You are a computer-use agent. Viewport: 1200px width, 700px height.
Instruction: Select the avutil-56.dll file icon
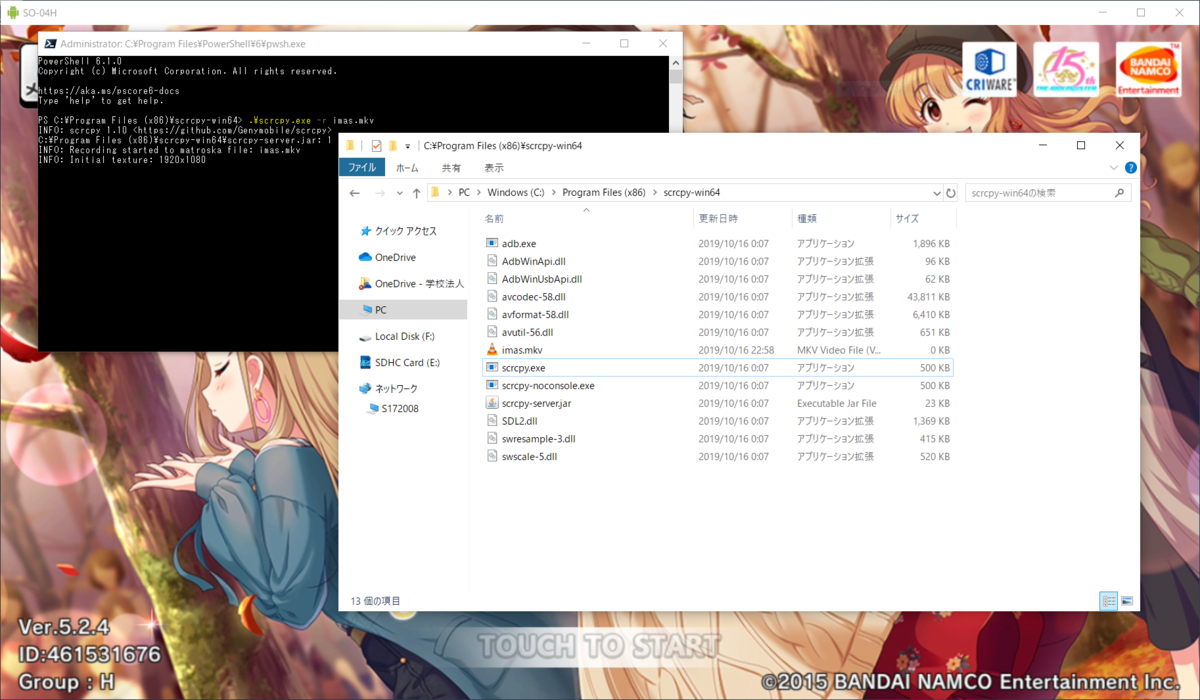pos(491,332)
